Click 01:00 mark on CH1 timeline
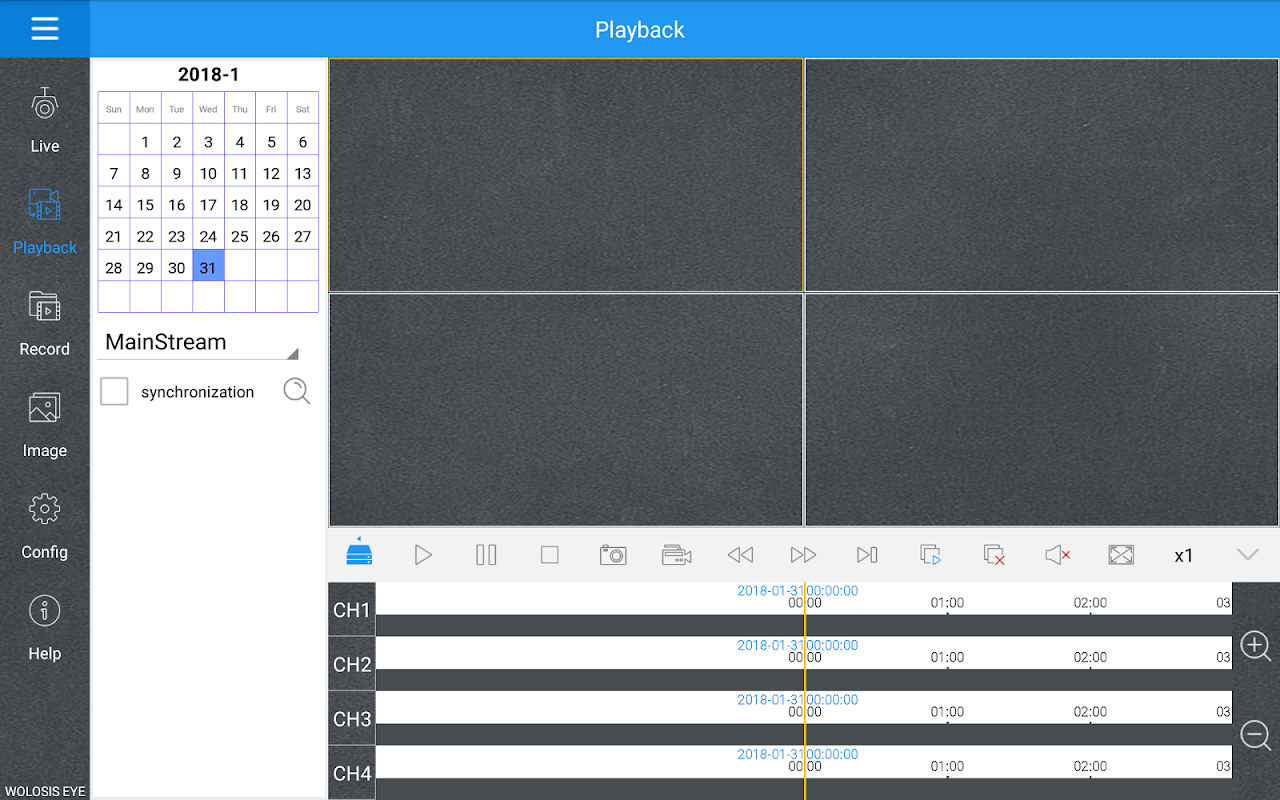1280x800 pixels. pyautogui.click(x=947, y=603)
